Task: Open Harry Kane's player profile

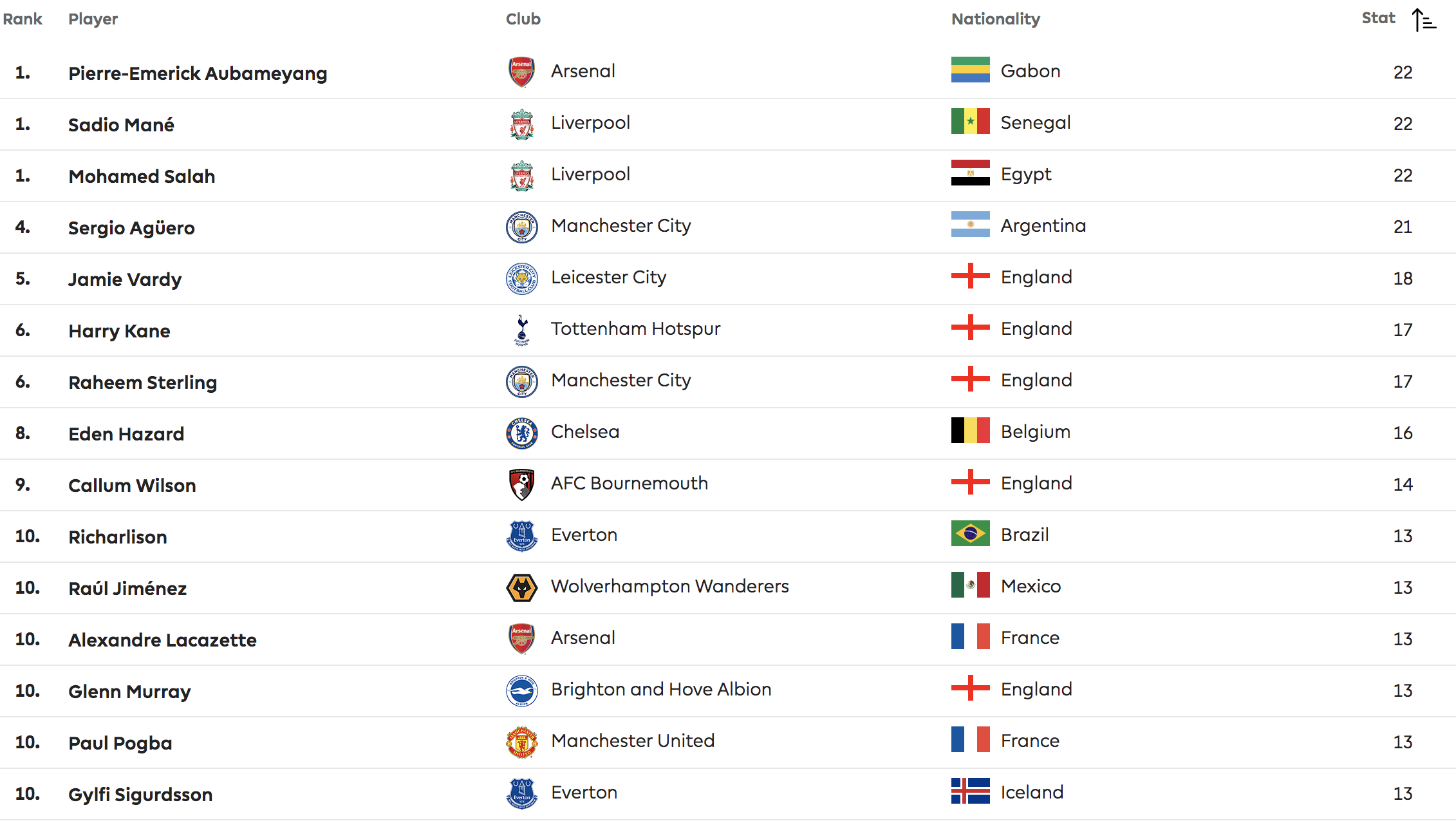Action: 119,331
